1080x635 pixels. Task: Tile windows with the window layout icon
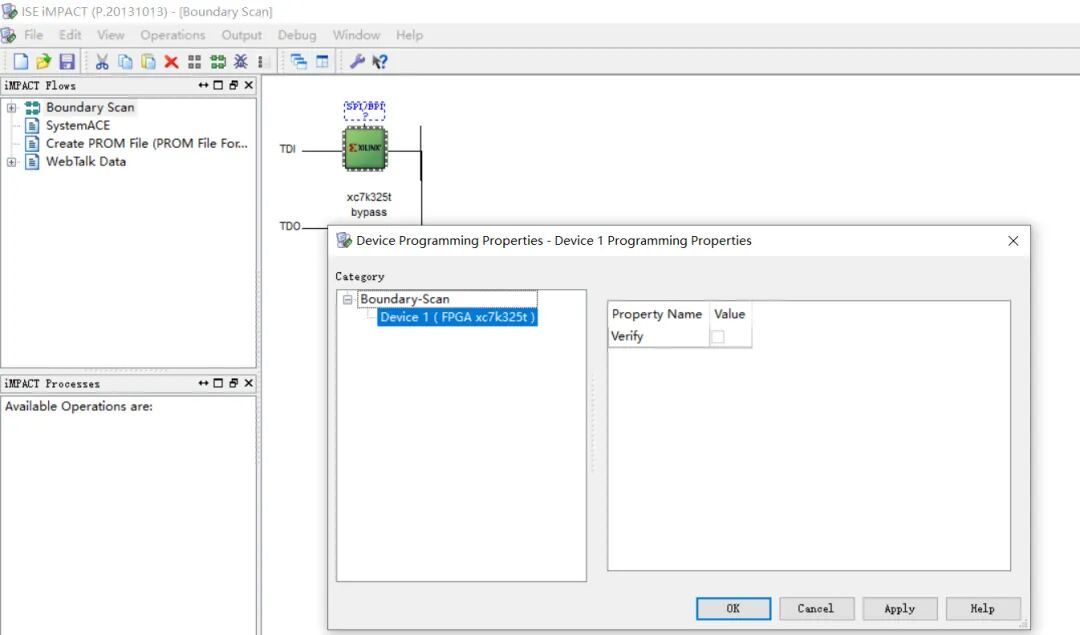[x=322, y=61]
